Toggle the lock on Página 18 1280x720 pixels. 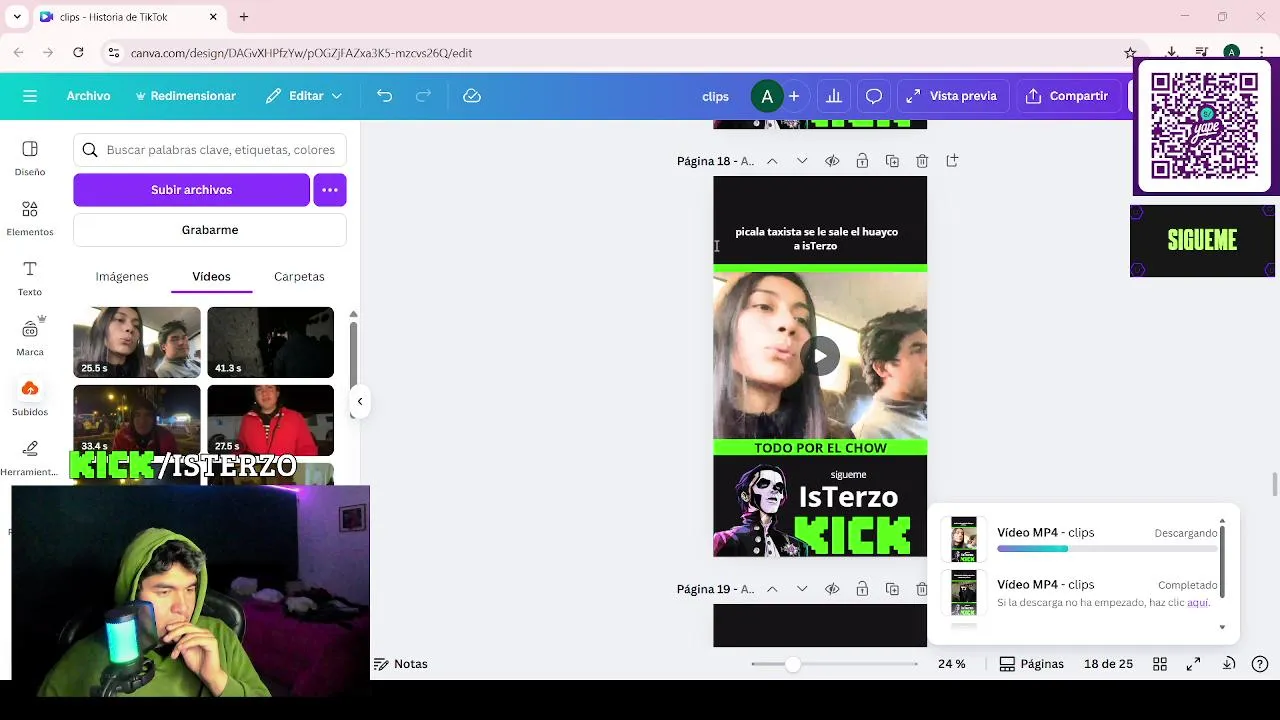point(862,161)
